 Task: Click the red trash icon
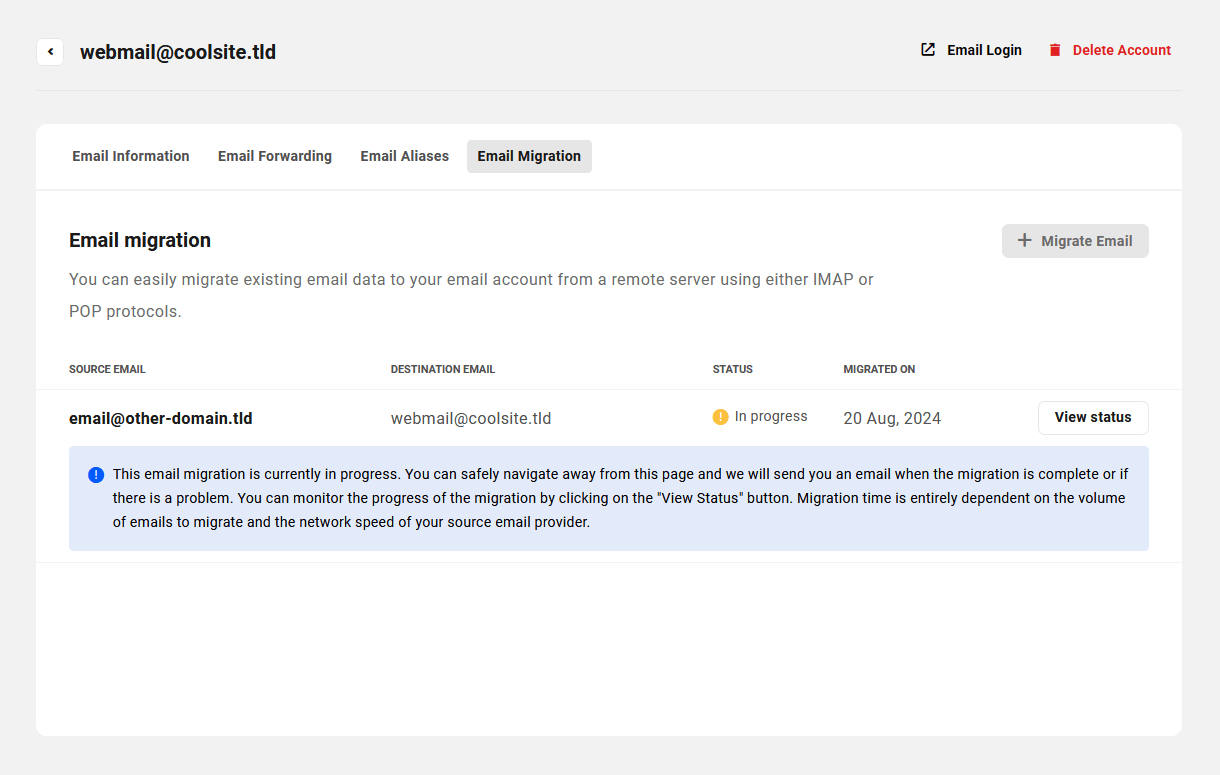[1055, 50]
